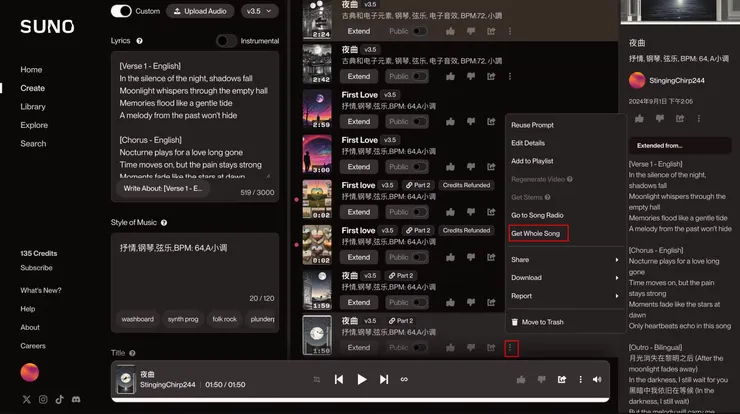The width and height of the screenshot is (740, 414).
Task: Choose Add to Playlist menu entry
Action: [532, 161]
